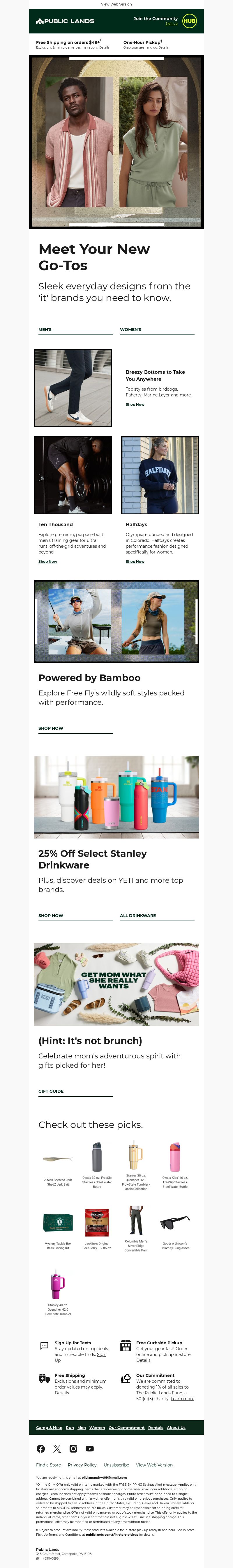Click Shop Now under Halfdays
Viewport: 233px width, 1568px height.
coord(135,561)
